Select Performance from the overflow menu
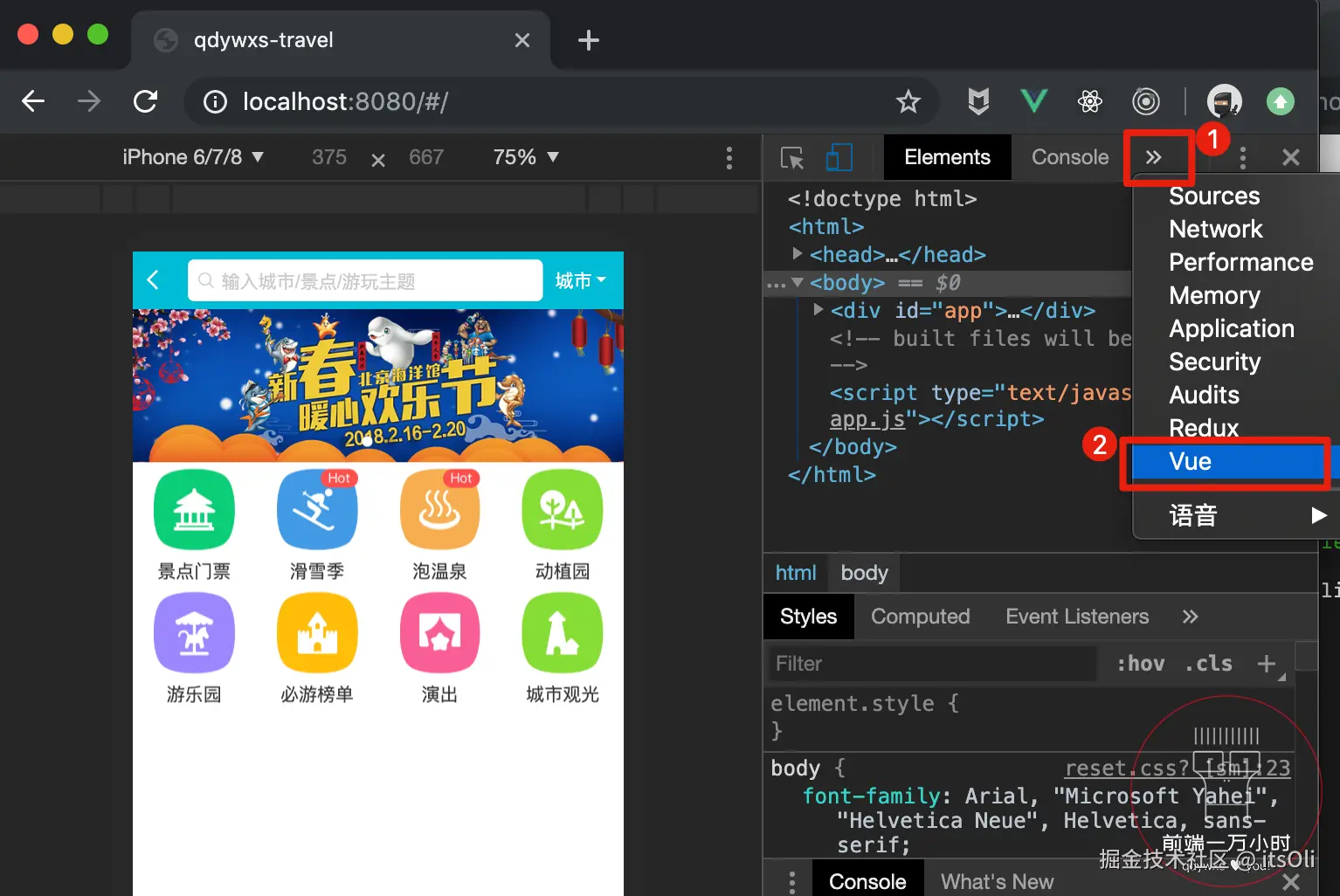The height and width of the screenshot is (896, 1340). [x=1241, y=262]
